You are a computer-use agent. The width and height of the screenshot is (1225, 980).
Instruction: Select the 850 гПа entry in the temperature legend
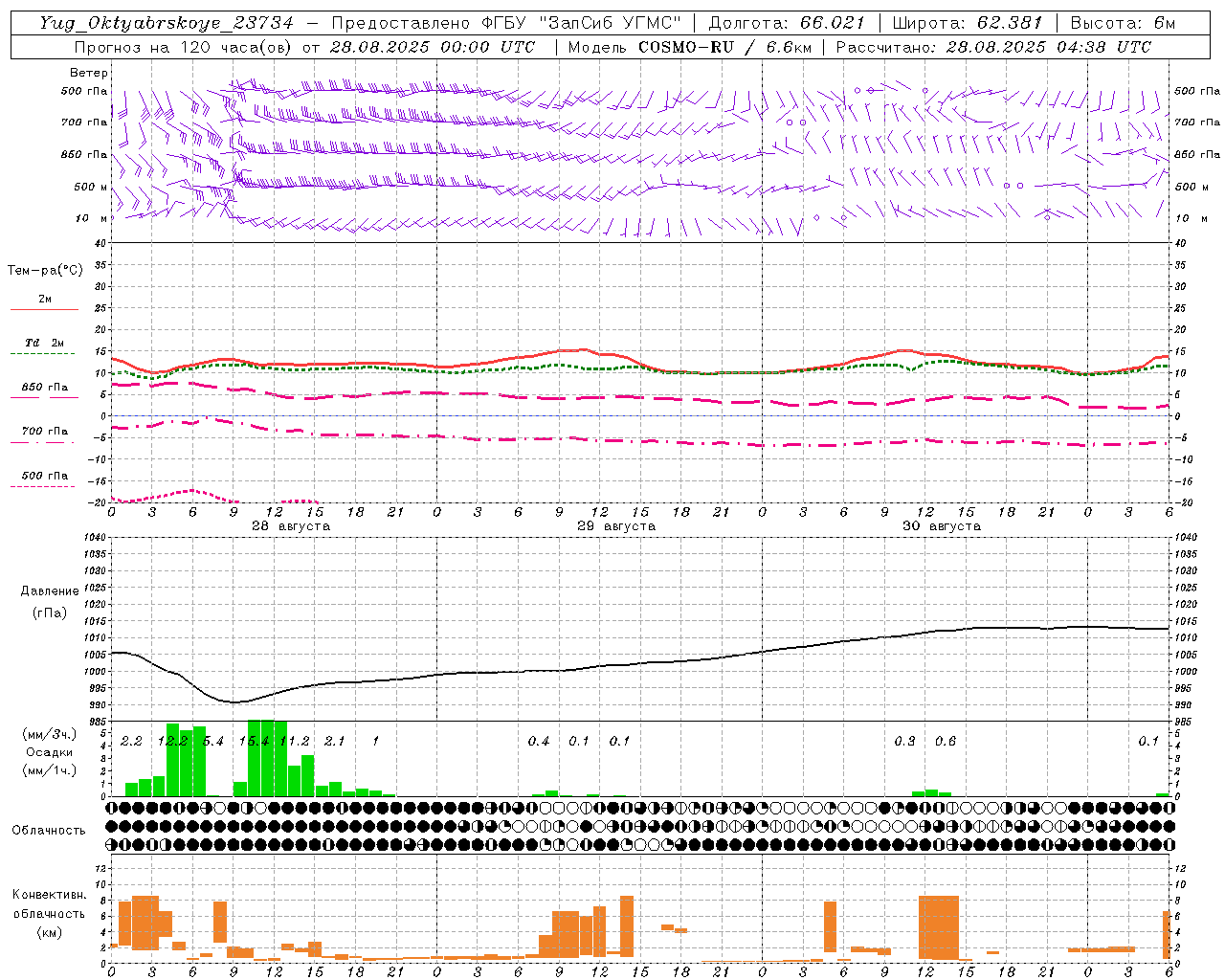click(x=45, y=387)
